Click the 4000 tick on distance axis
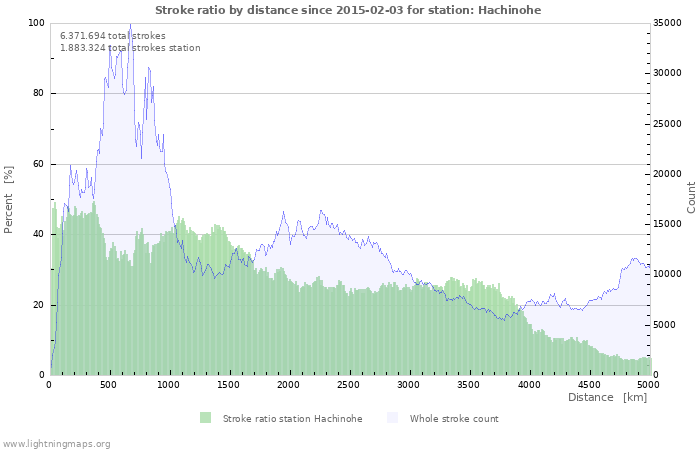Screen dimensions: 700x450 click(529, 385)
